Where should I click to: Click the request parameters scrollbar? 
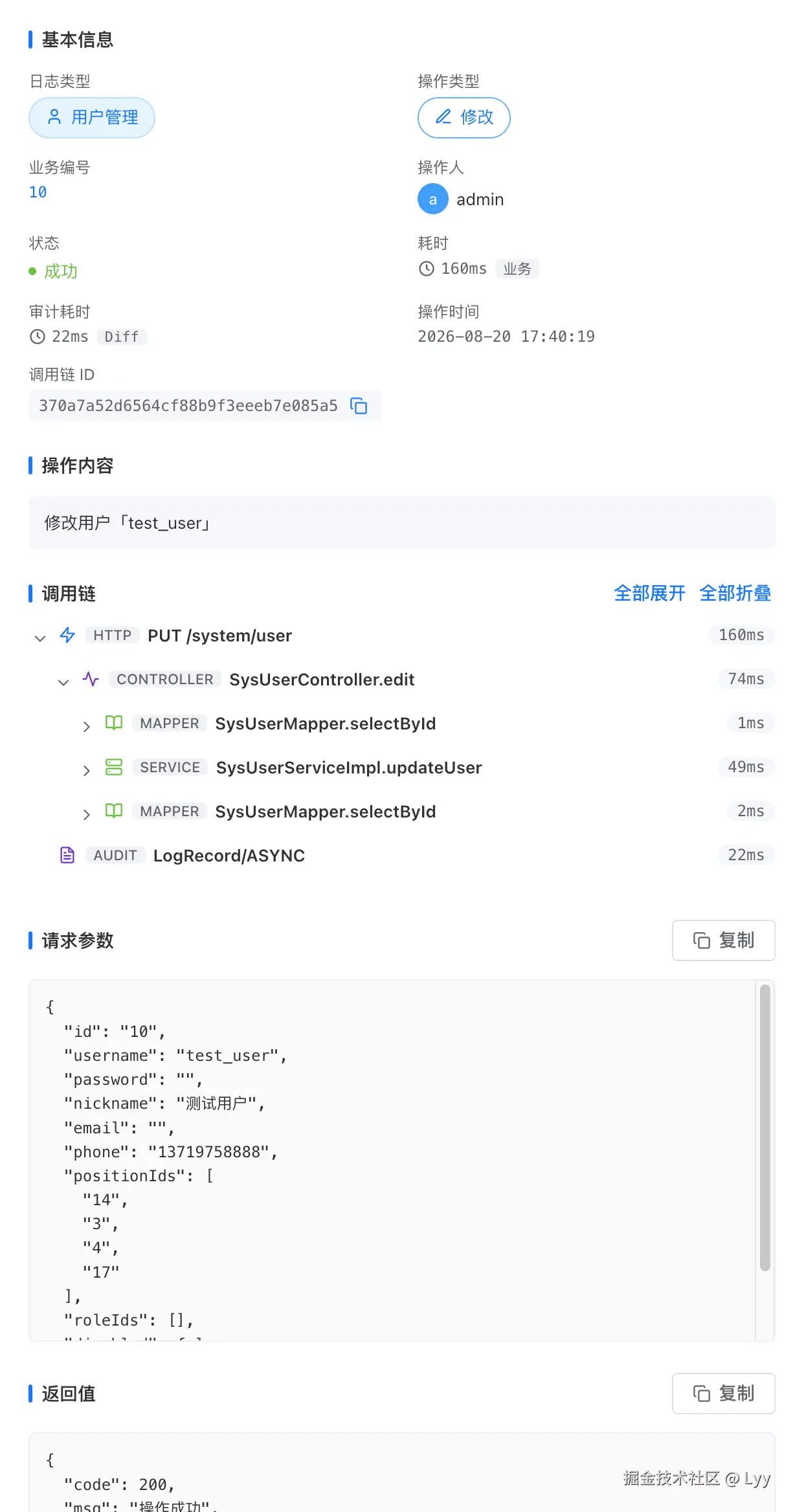[x=765, y=1128]
